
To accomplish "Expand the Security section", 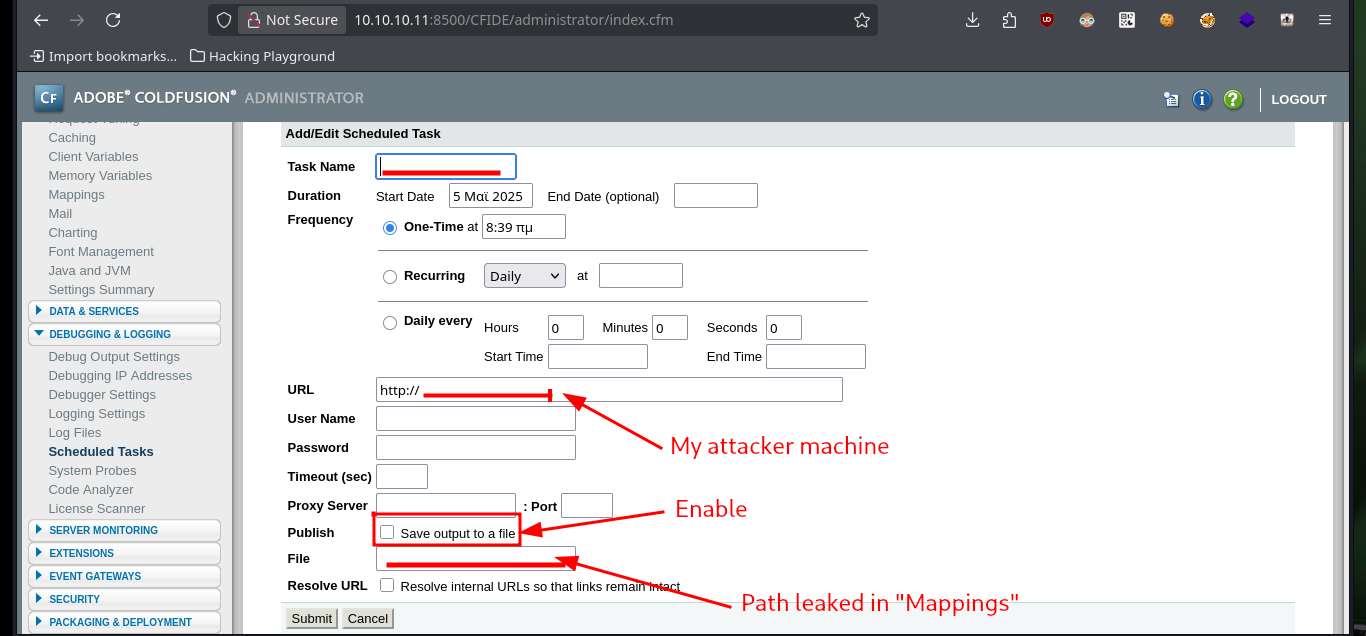I will point(124,599).
